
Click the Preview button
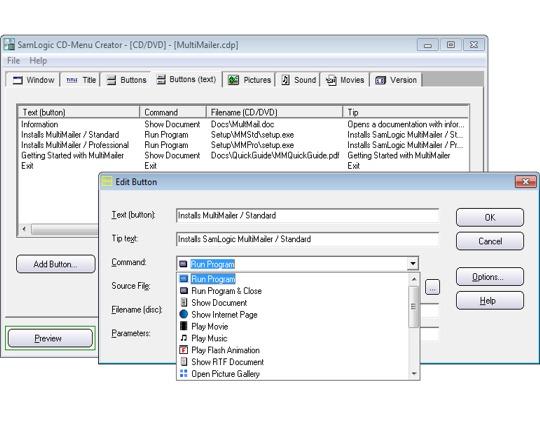tap(50, 338)
